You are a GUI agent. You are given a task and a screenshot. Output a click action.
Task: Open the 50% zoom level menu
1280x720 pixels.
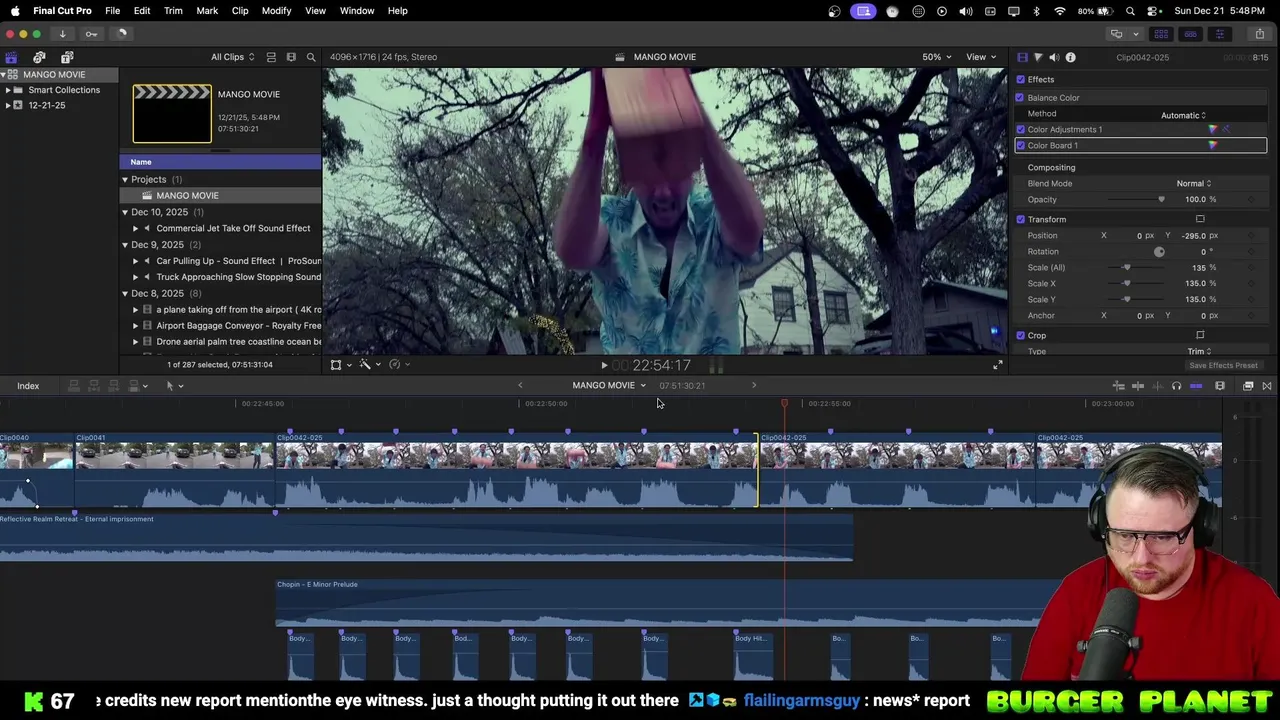pyautogui.click(x=937, y=57)
